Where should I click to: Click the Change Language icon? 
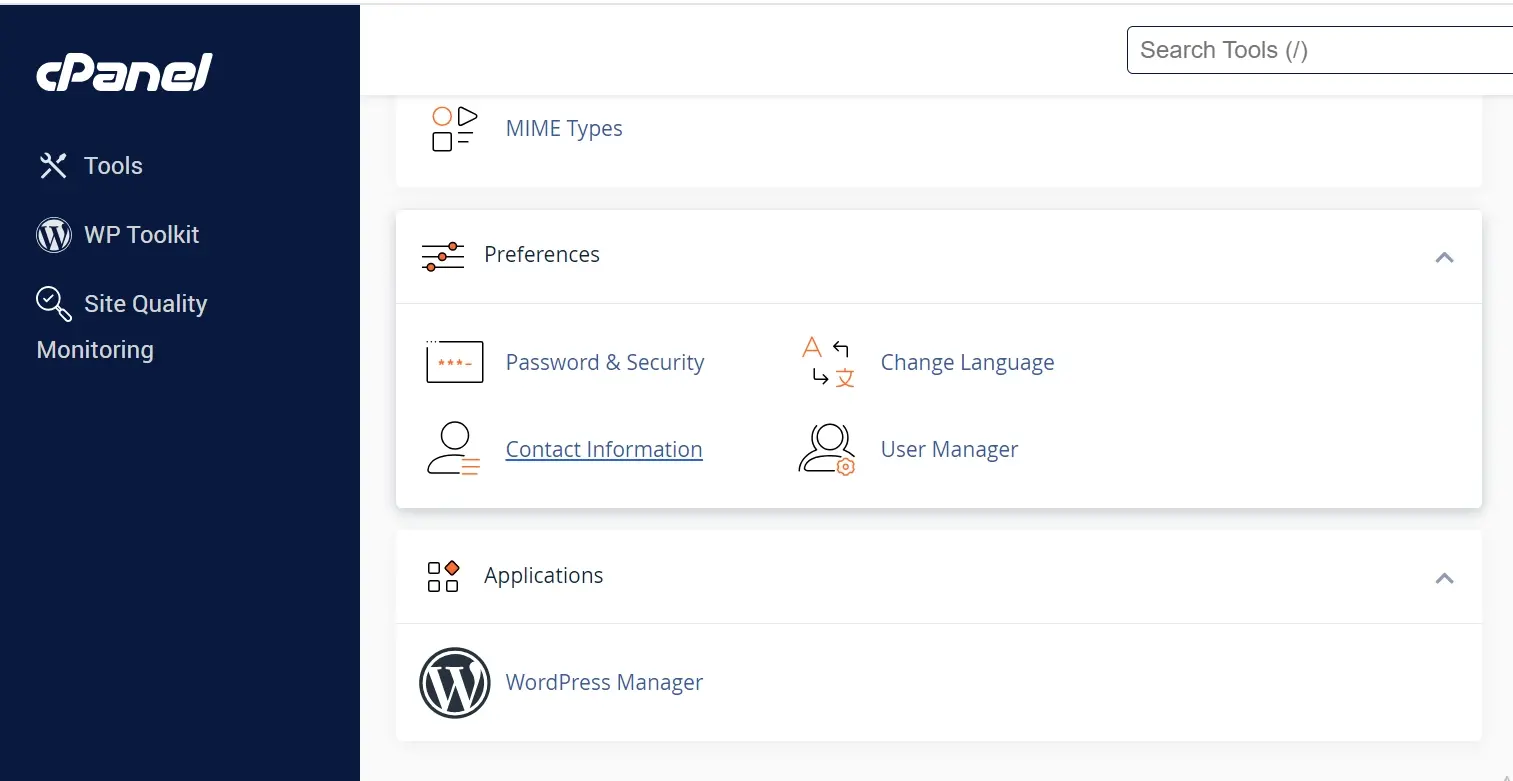click(x=829, y=362)
